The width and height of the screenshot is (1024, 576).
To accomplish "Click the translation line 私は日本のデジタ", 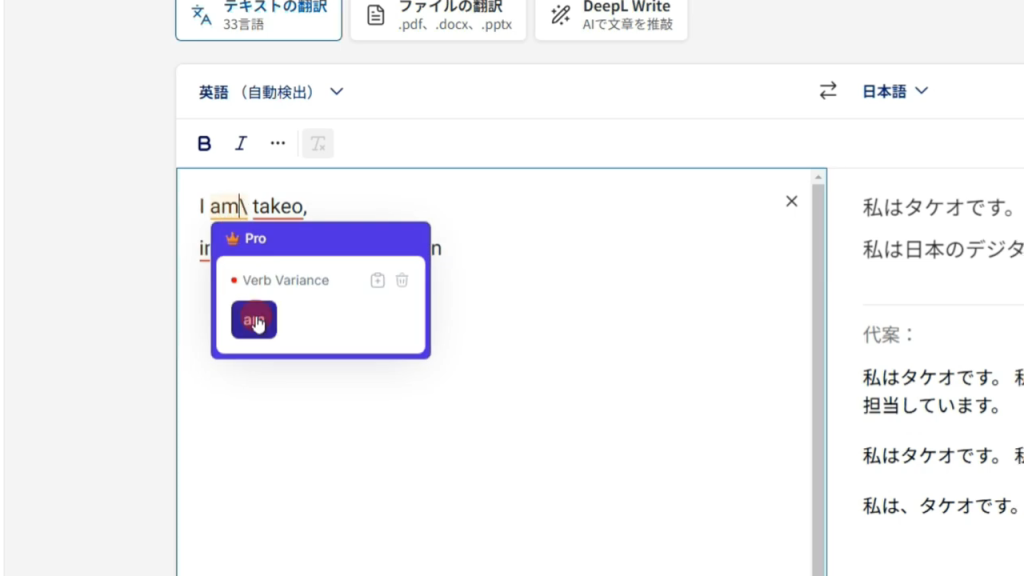I will pyautogui.click(x=943, y=249).
